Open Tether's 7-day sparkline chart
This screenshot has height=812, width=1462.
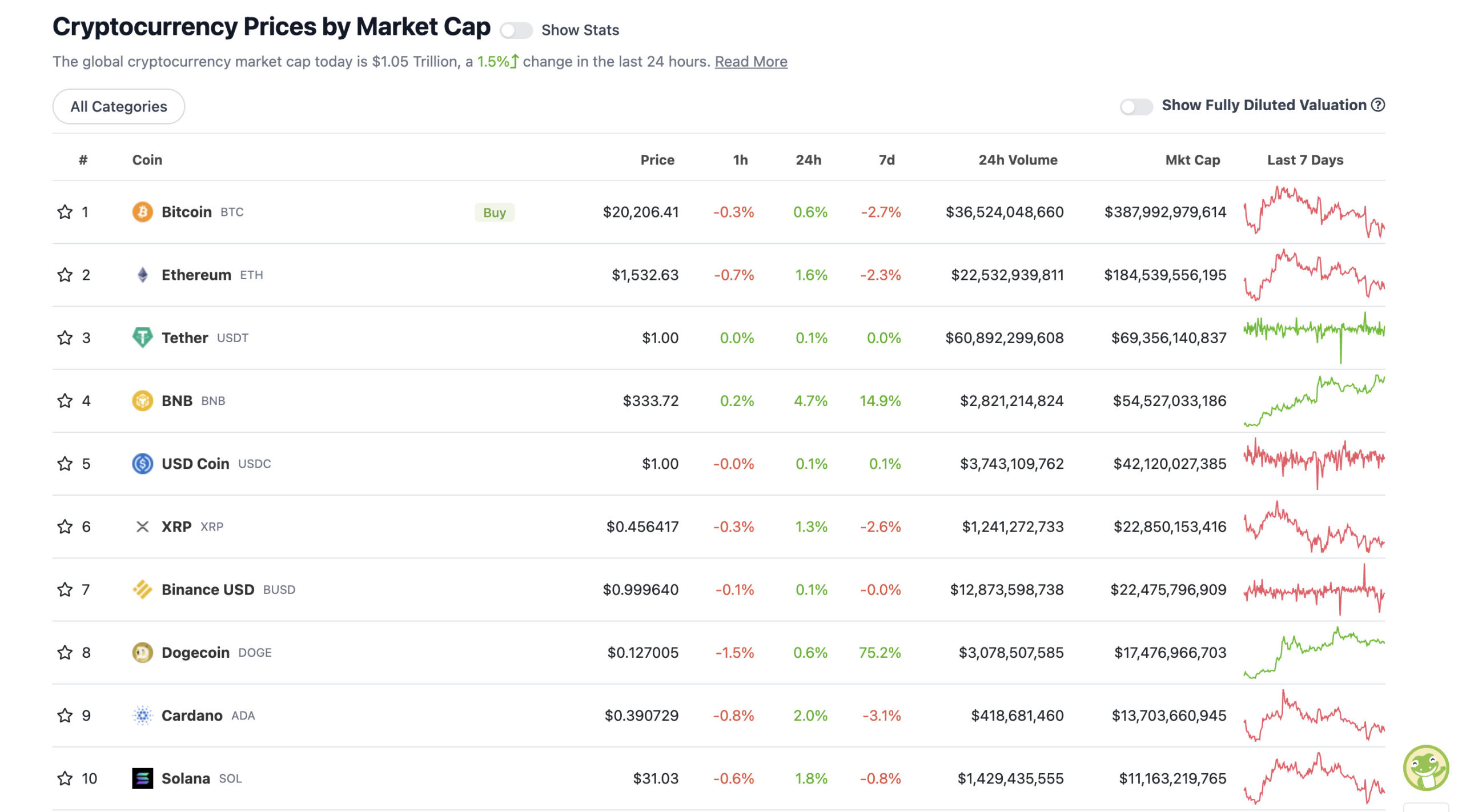1314,337
